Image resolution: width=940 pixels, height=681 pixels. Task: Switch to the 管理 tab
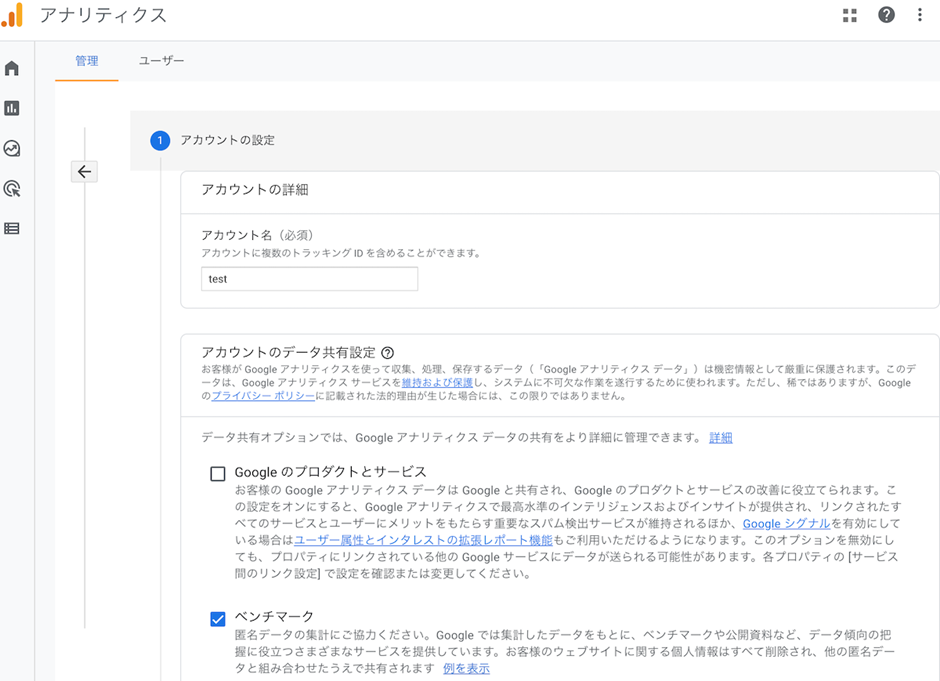86,61
